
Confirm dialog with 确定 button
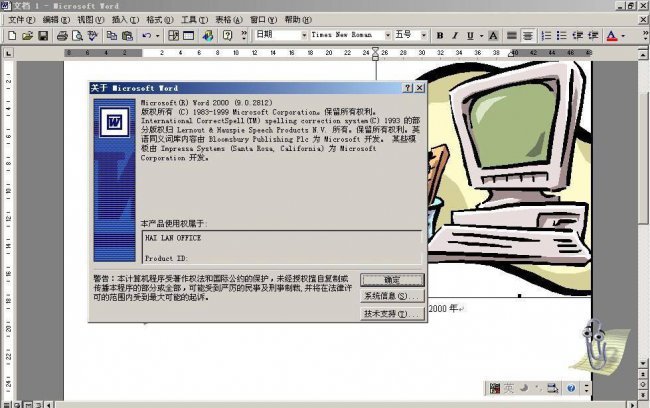click(392, 280)
